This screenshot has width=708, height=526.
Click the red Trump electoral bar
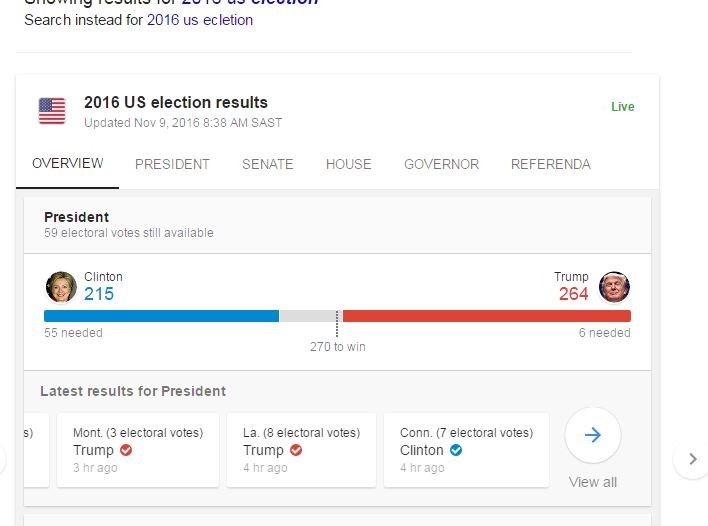point(487,316)
